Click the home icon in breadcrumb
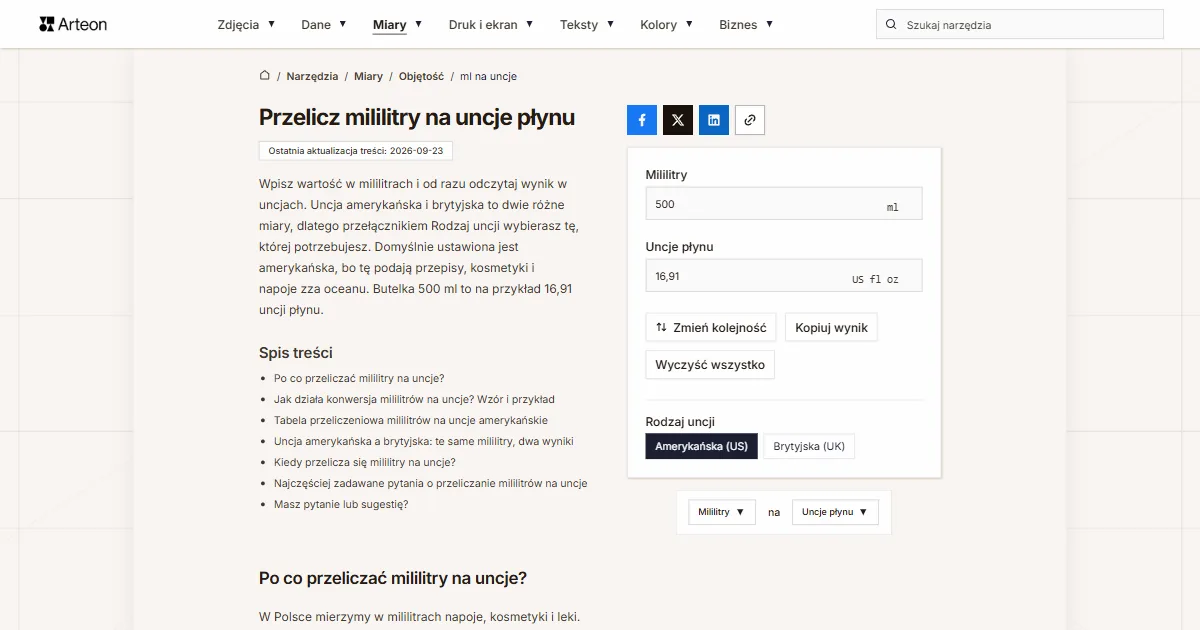The width and height of the screenshot is (1200, 630). tap(265, 76)
